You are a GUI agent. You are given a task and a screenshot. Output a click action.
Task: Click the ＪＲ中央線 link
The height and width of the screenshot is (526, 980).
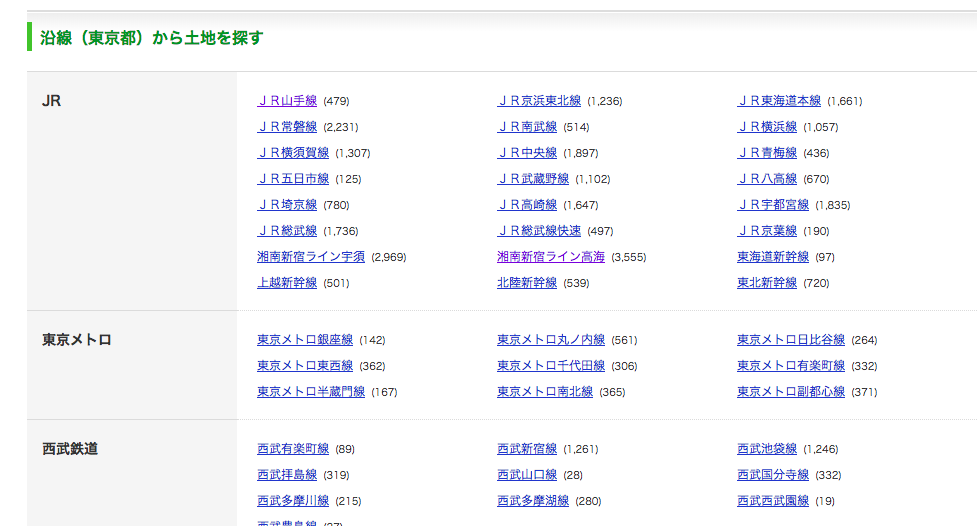[527, 153]
